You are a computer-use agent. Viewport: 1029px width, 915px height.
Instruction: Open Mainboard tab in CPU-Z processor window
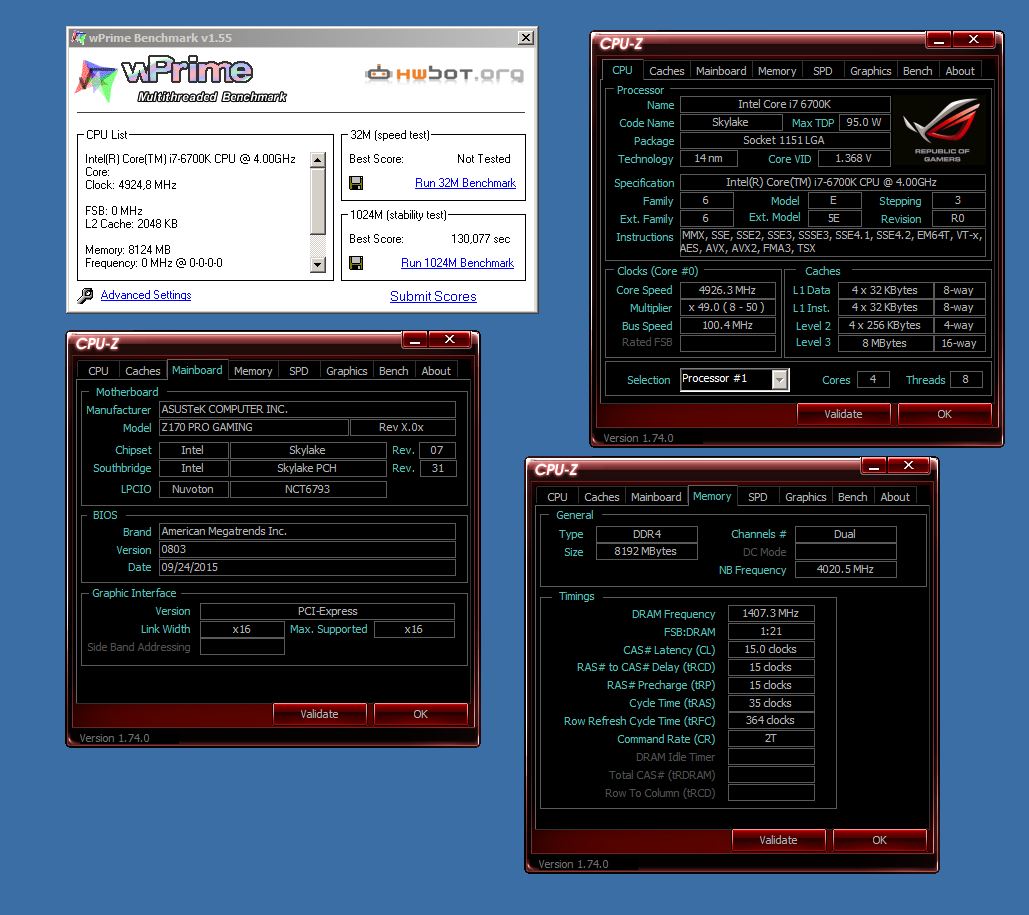[x=721, y=71]
